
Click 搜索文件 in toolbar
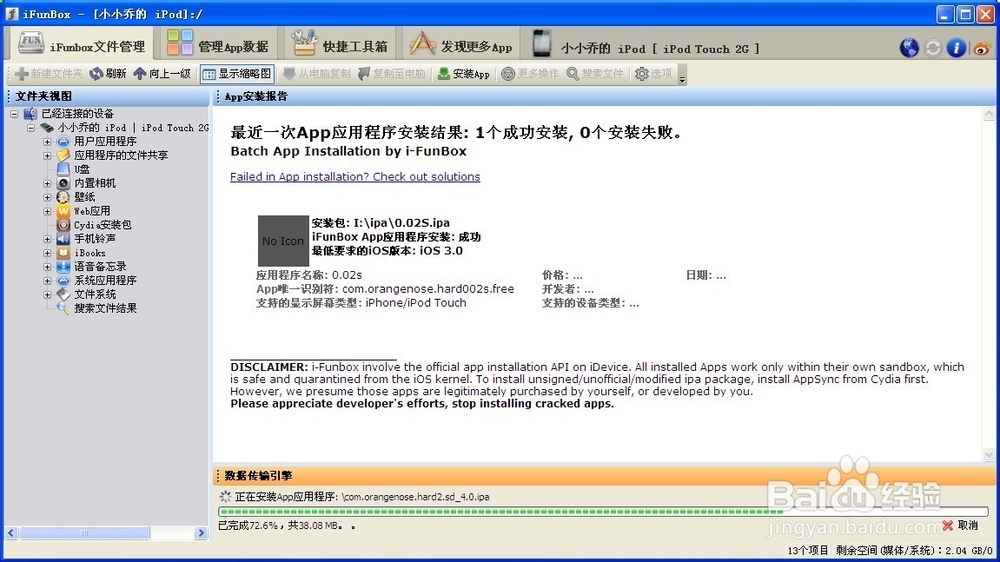click(x=595, y=73)
